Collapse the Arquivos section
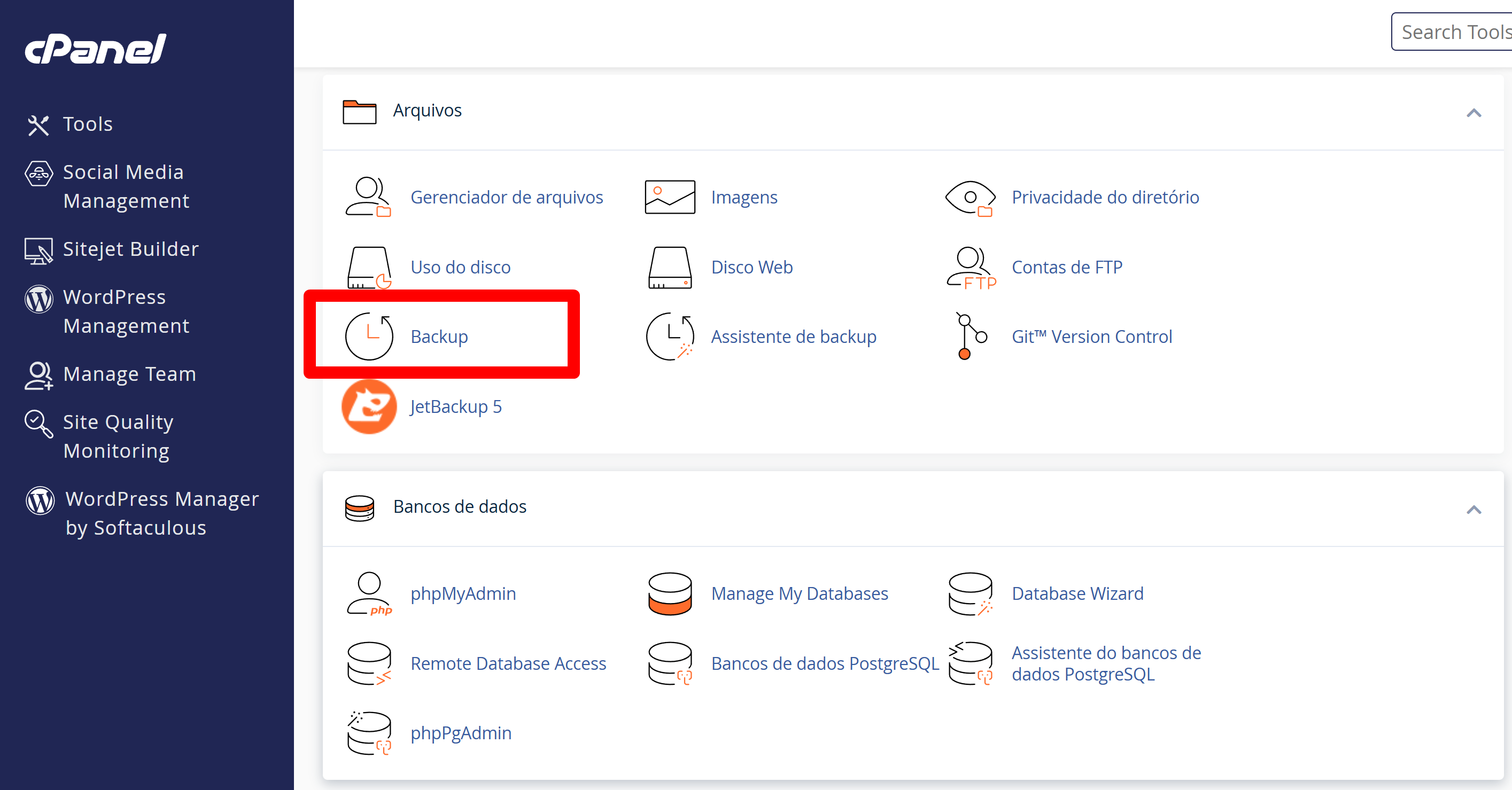This screenshot has width=1512, height=790. [x=1474, y=113]
